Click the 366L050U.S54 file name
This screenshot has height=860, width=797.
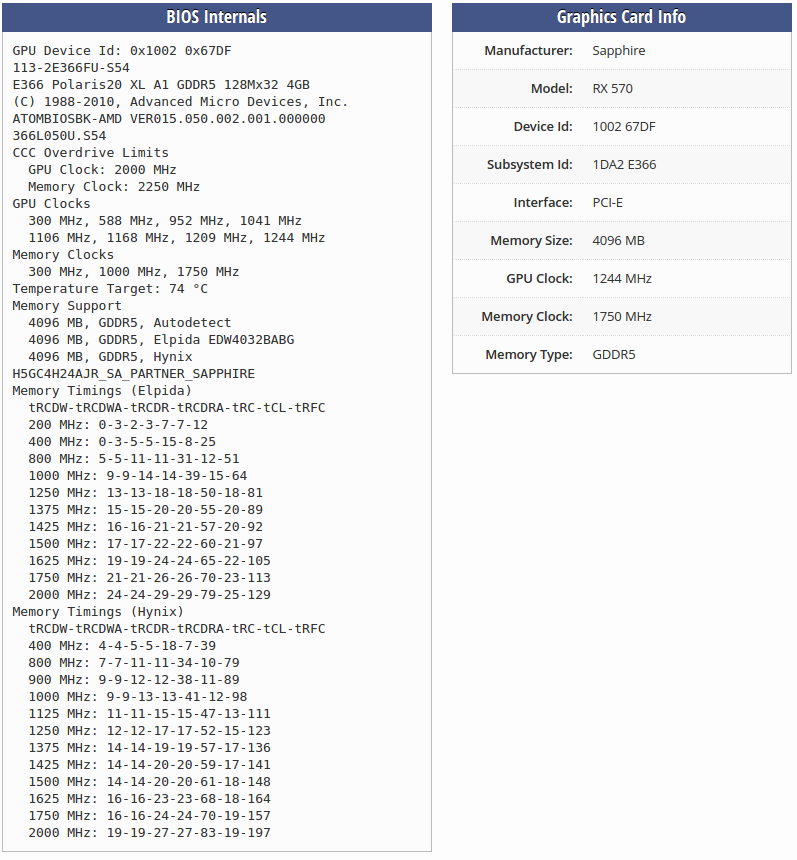[59, 135]
